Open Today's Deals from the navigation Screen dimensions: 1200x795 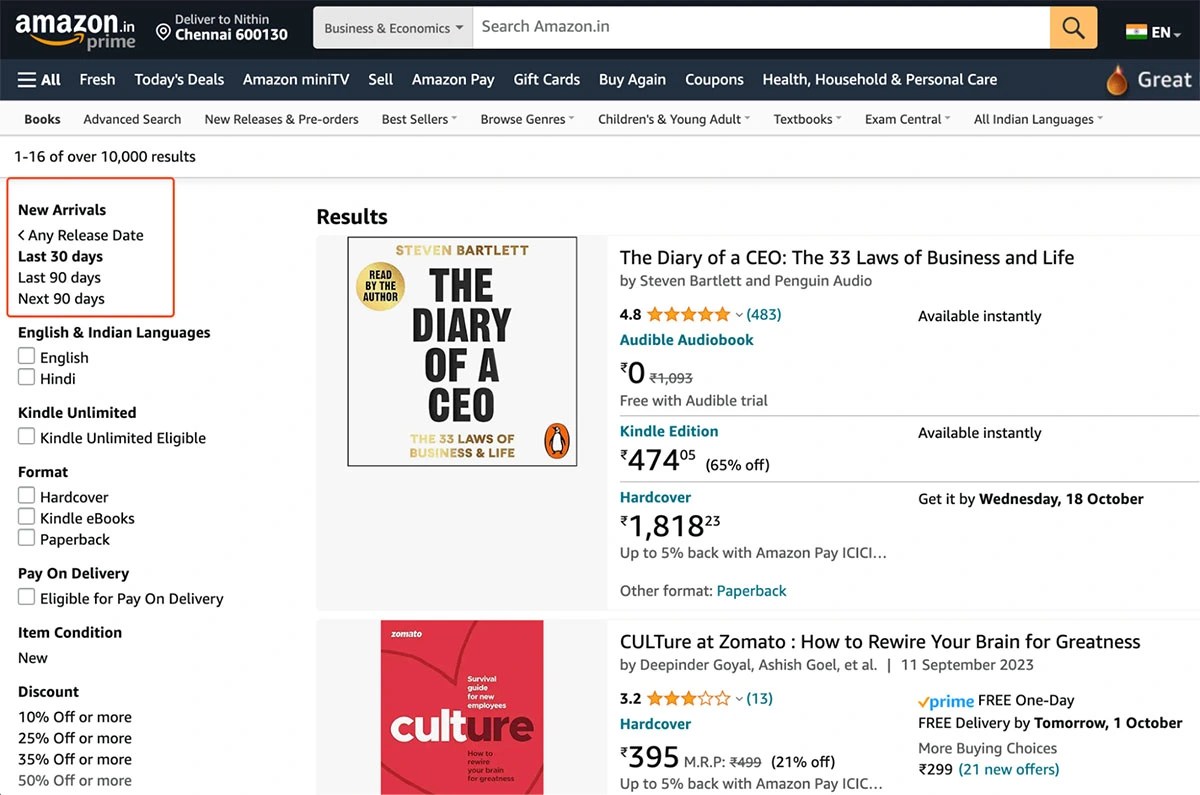[179, 80]
